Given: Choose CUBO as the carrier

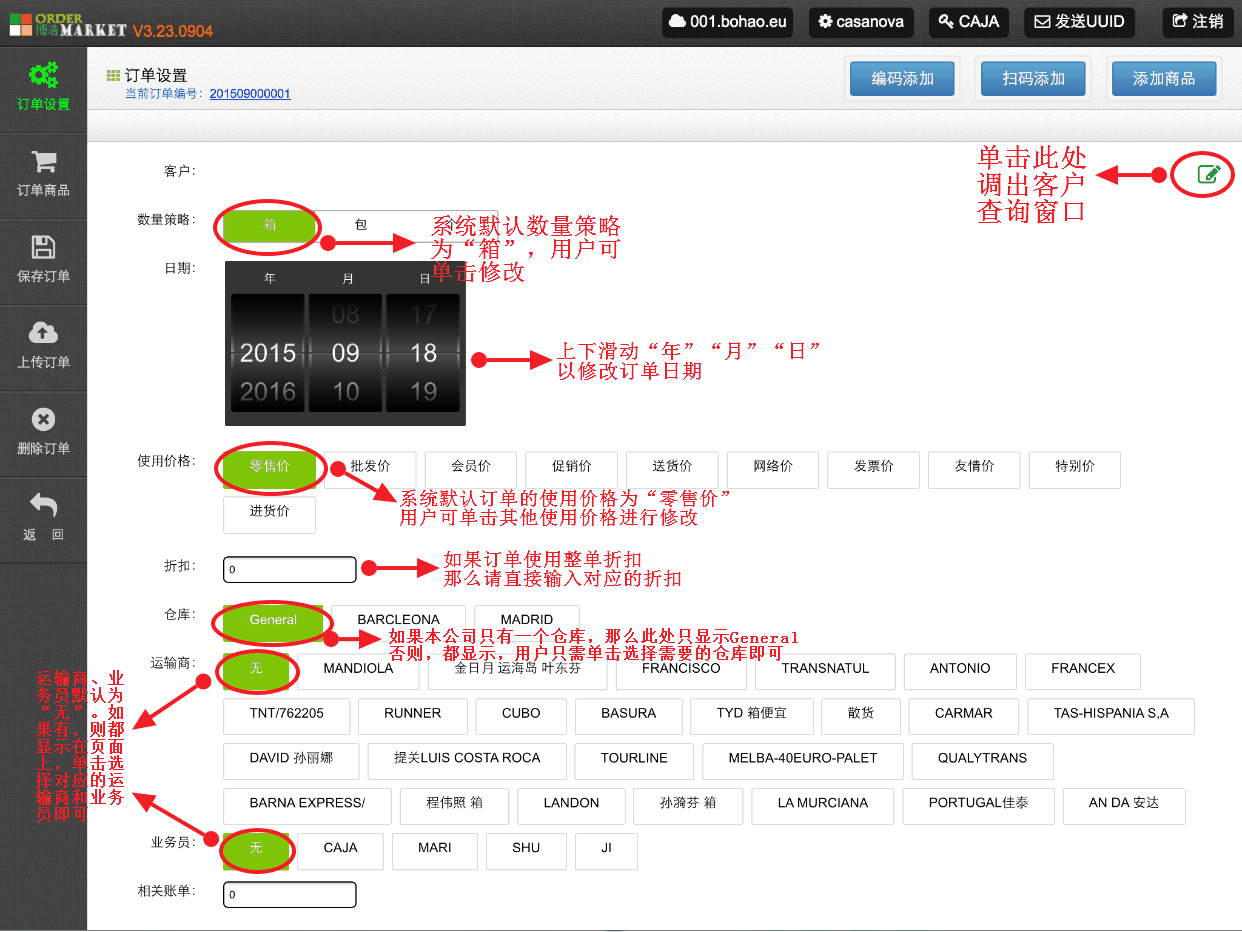Looking at the screenshot, I should (x=521, y=715).
